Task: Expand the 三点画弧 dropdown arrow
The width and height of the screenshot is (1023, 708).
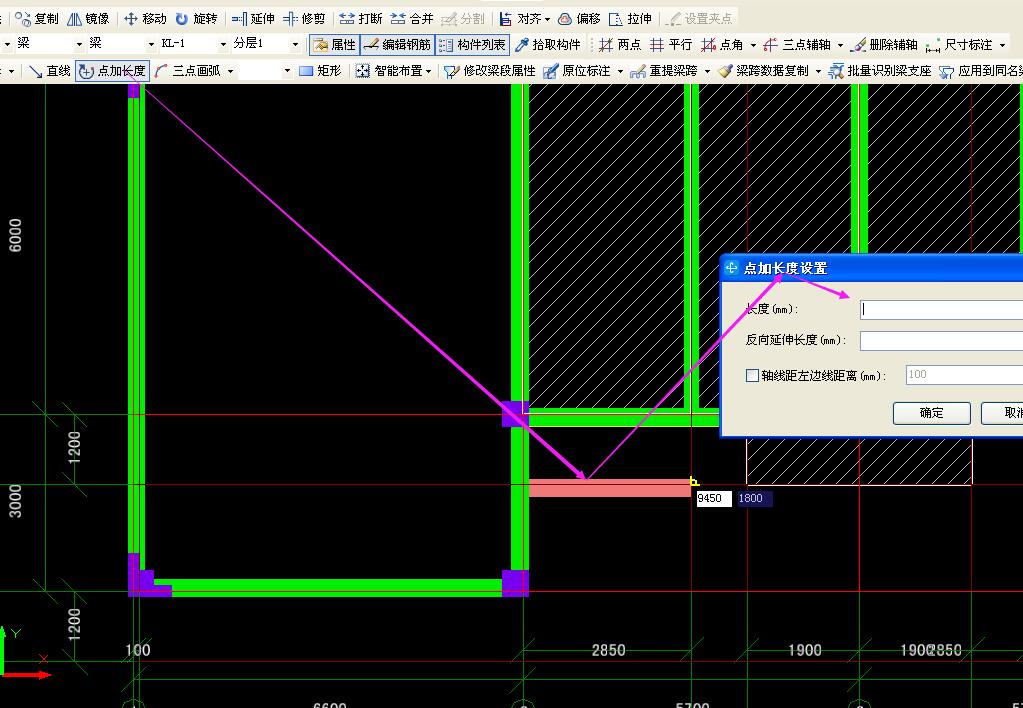Action: pyautogui.click(x=230, y=71)
